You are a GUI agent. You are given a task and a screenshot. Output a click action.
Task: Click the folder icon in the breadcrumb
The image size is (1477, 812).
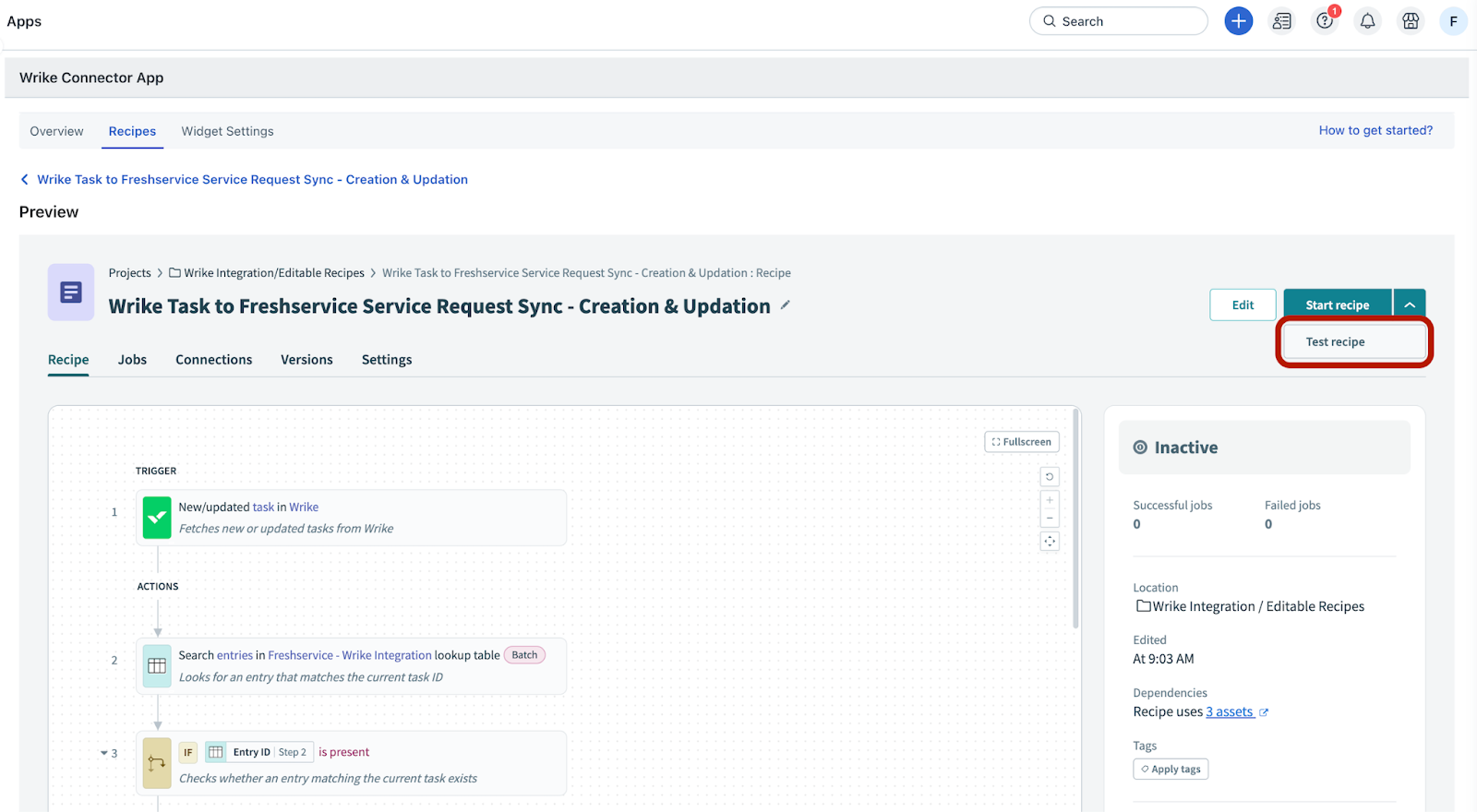pyautogui.click(x=174, y=273)
